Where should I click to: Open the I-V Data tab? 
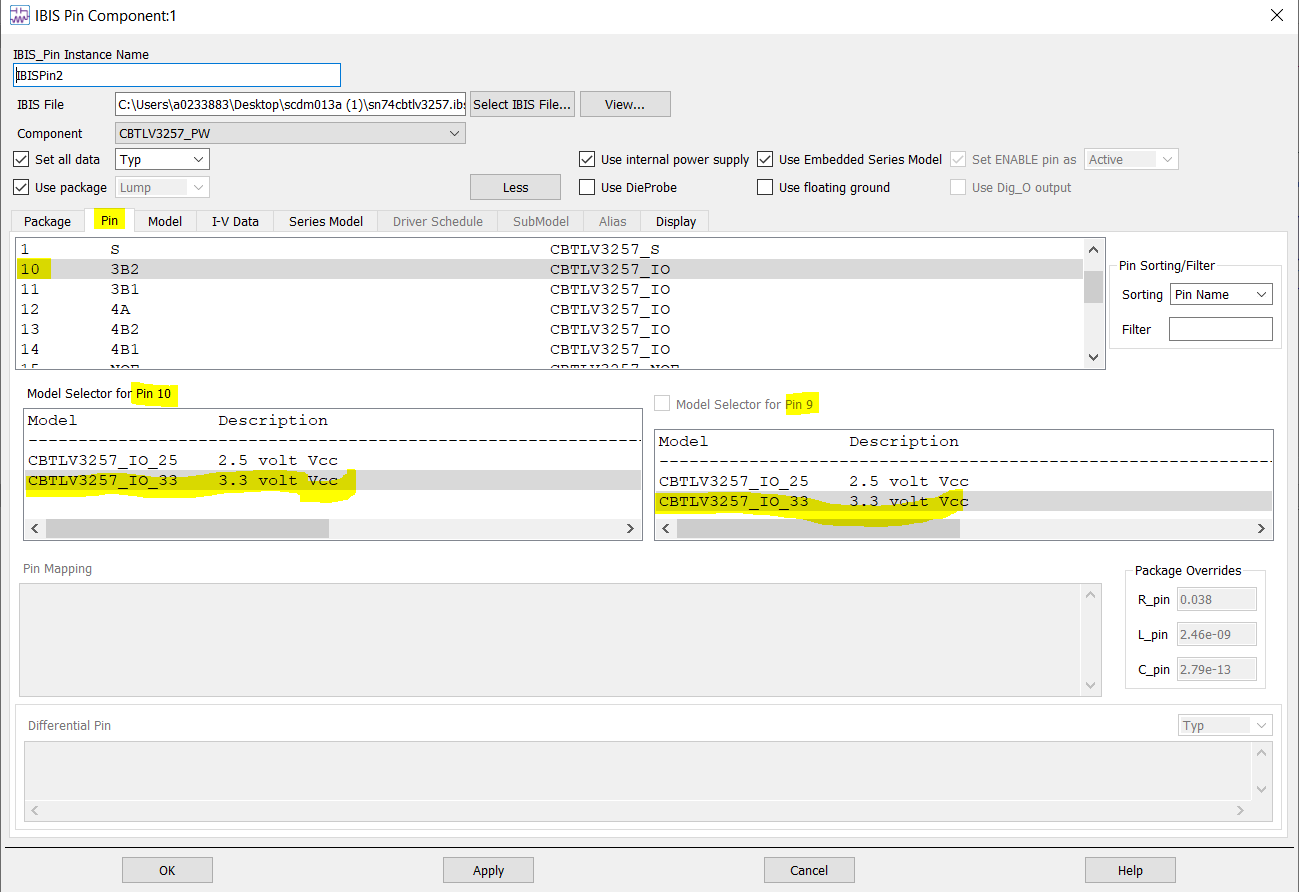pos(235,221)
